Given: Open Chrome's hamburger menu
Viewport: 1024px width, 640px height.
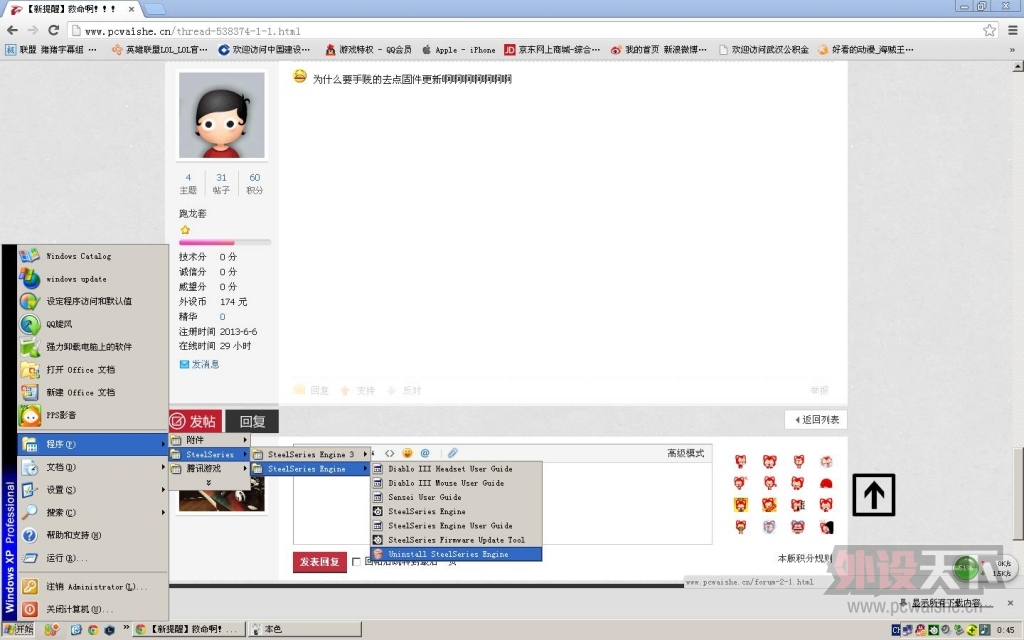Looking at the screenshot, I should point(1012,30).
